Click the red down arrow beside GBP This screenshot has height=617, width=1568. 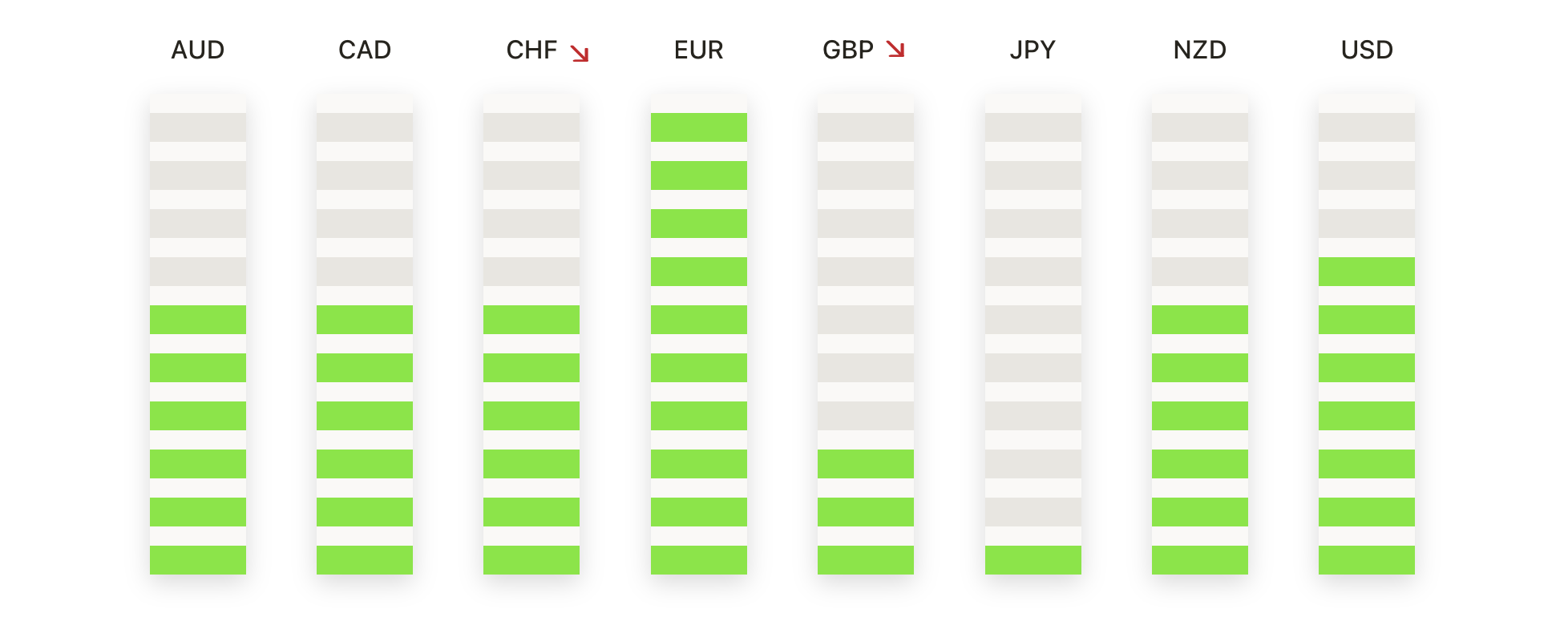pyautogui.click(x=895, y=50)
